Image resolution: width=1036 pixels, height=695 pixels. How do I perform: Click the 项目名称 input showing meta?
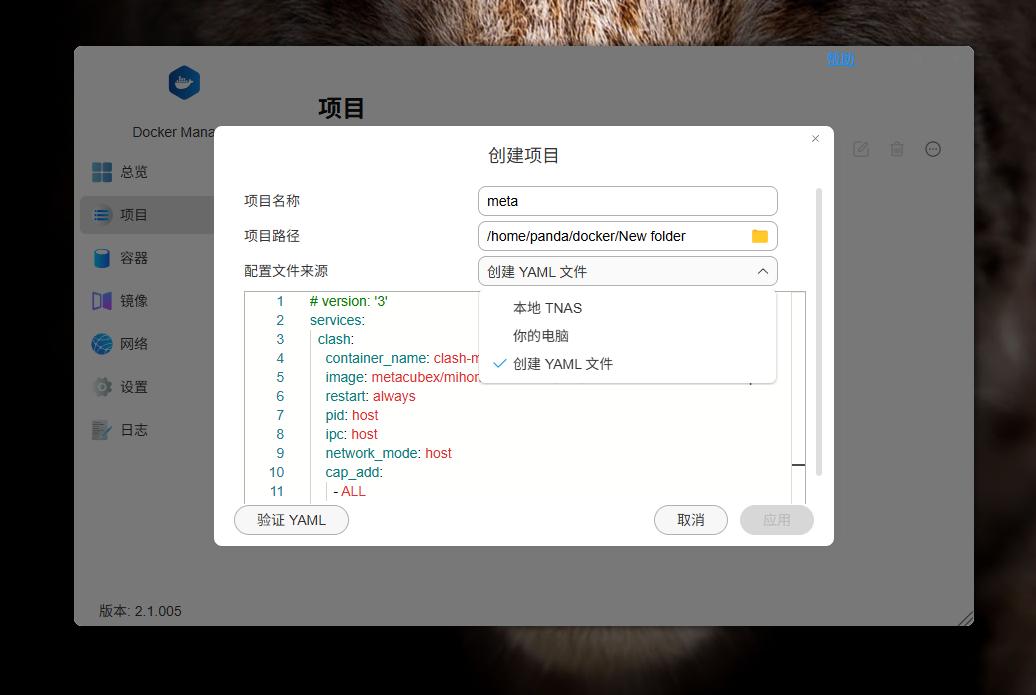coord(627,201)
